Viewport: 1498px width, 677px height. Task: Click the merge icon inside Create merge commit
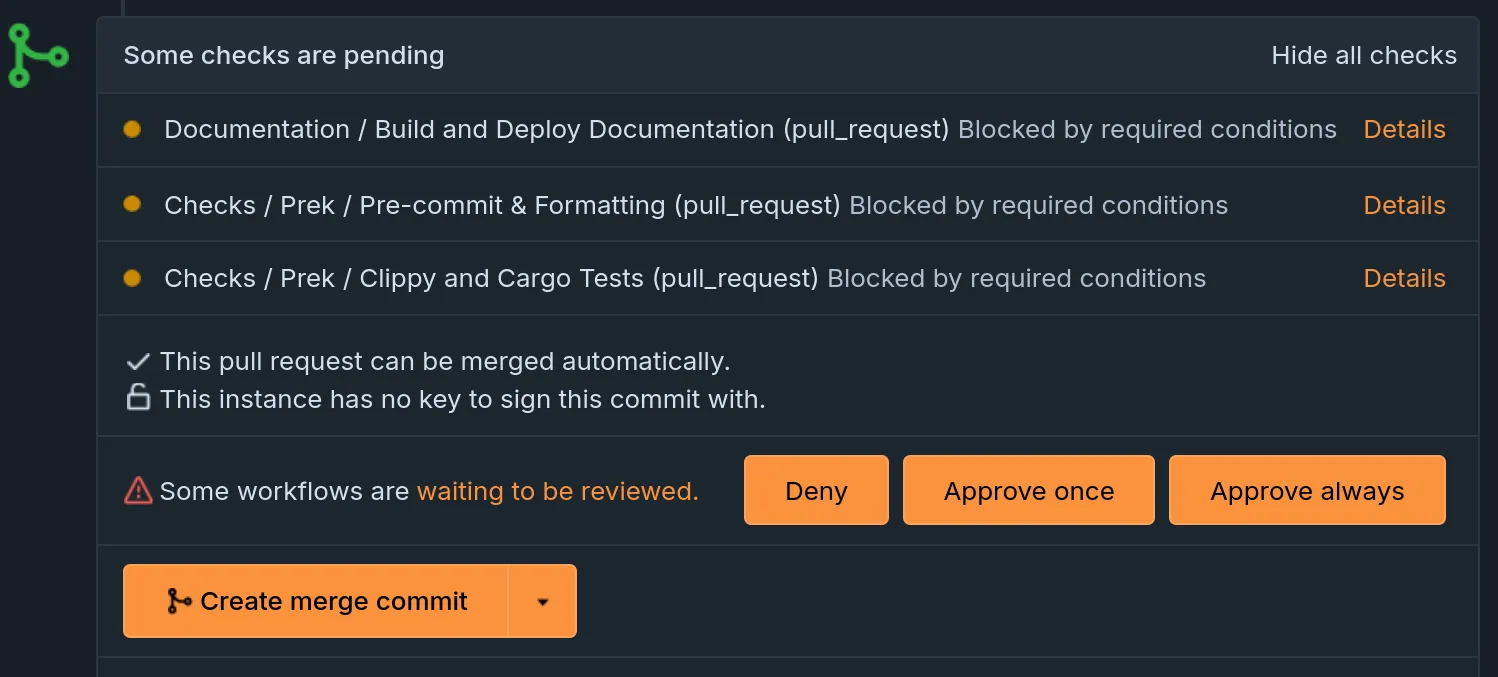tap(178, 601)
